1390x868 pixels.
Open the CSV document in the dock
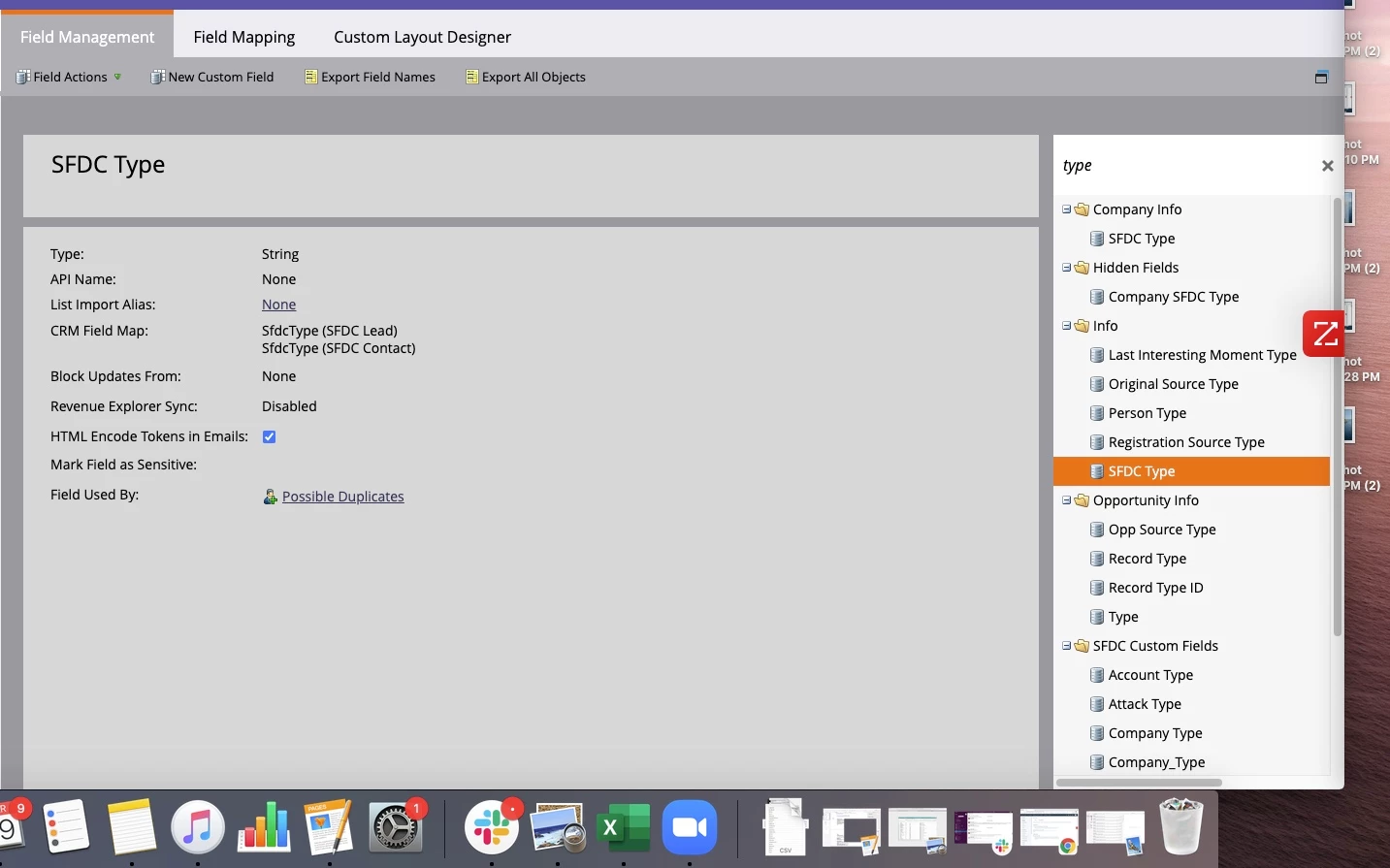[x=785, y=826]
